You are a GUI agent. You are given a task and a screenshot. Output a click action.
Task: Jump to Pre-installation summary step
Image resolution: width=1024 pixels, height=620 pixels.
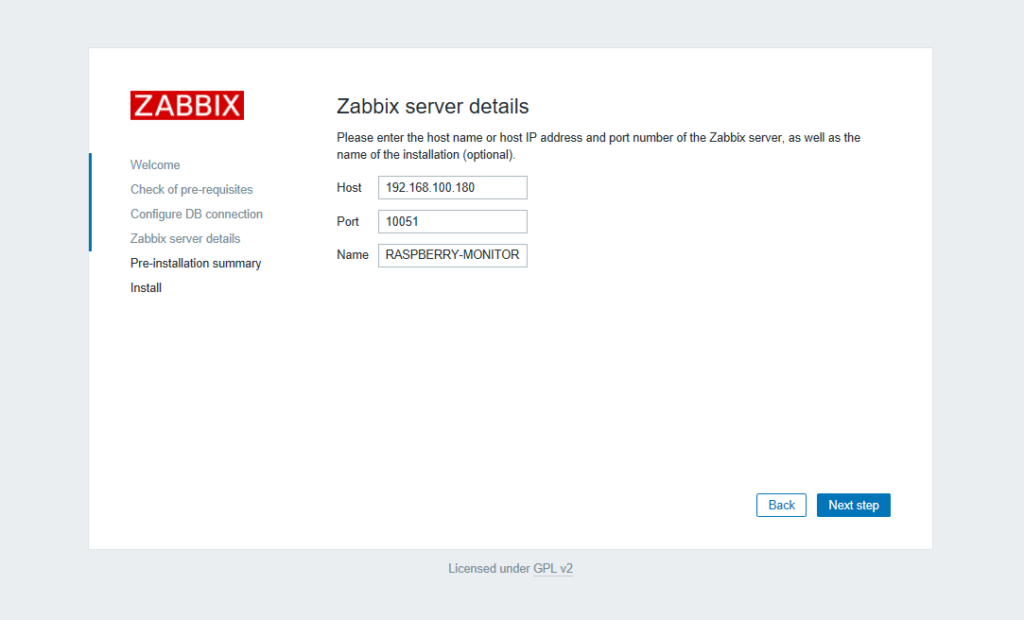click(195, 263)
